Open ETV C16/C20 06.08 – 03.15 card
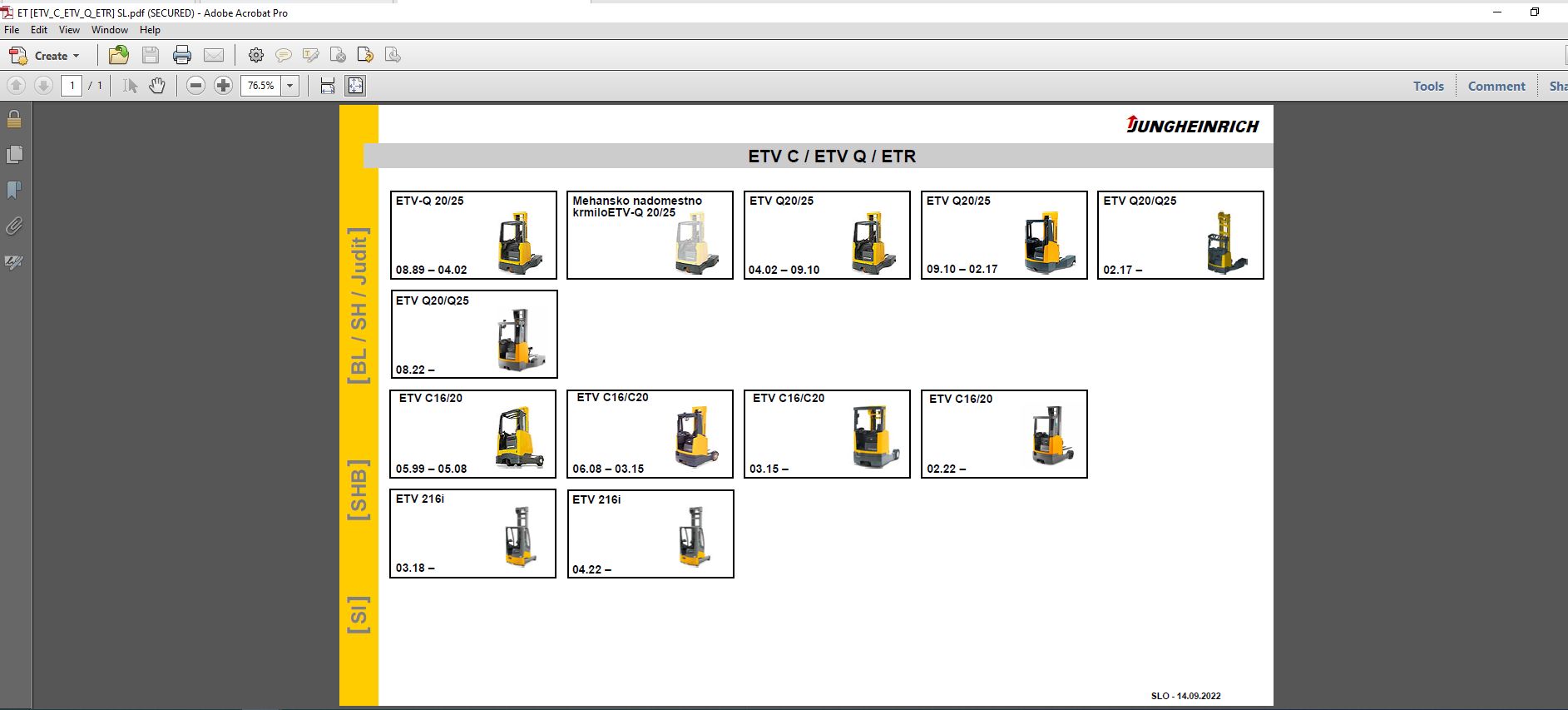 click(650, 434)
